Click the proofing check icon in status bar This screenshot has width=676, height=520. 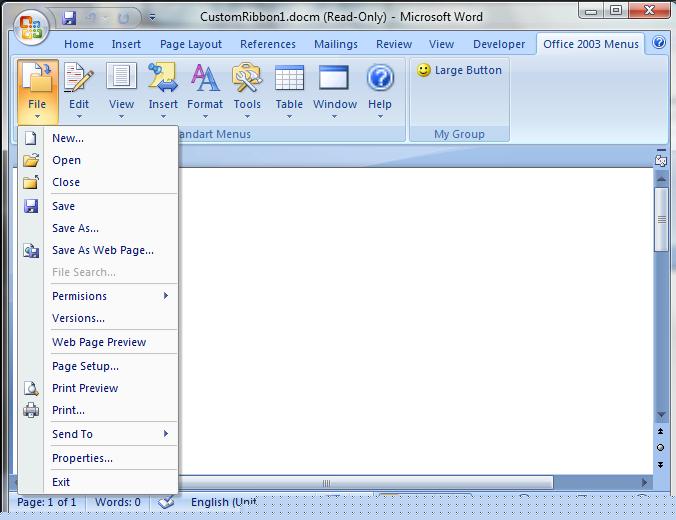pyautogui.click(x=166, y=502)
